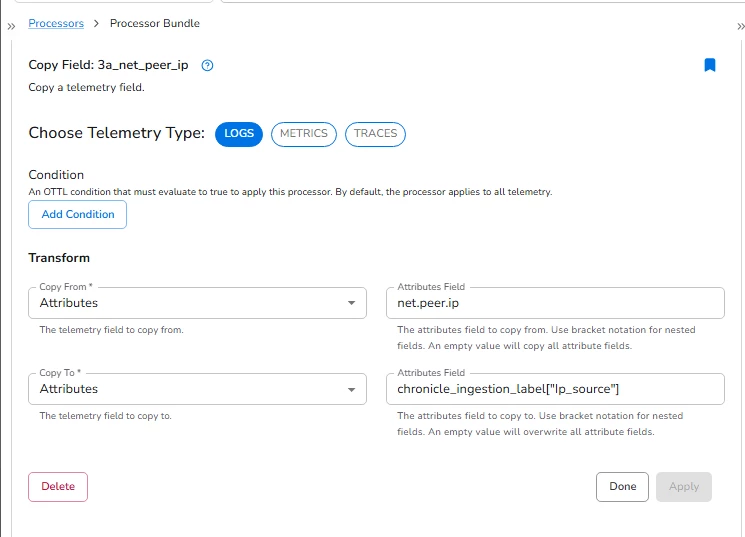Select the METRICS telemetry type
This screenshot has width=745, height=537.
point(304,134)
